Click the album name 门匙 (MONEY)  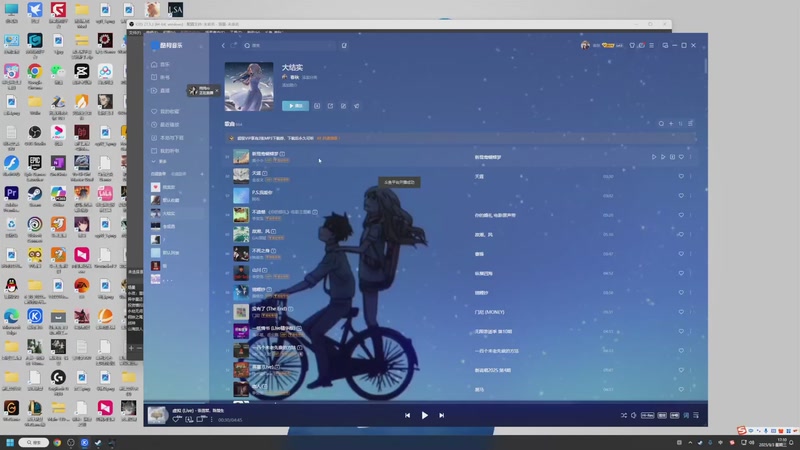click(489, 312)
